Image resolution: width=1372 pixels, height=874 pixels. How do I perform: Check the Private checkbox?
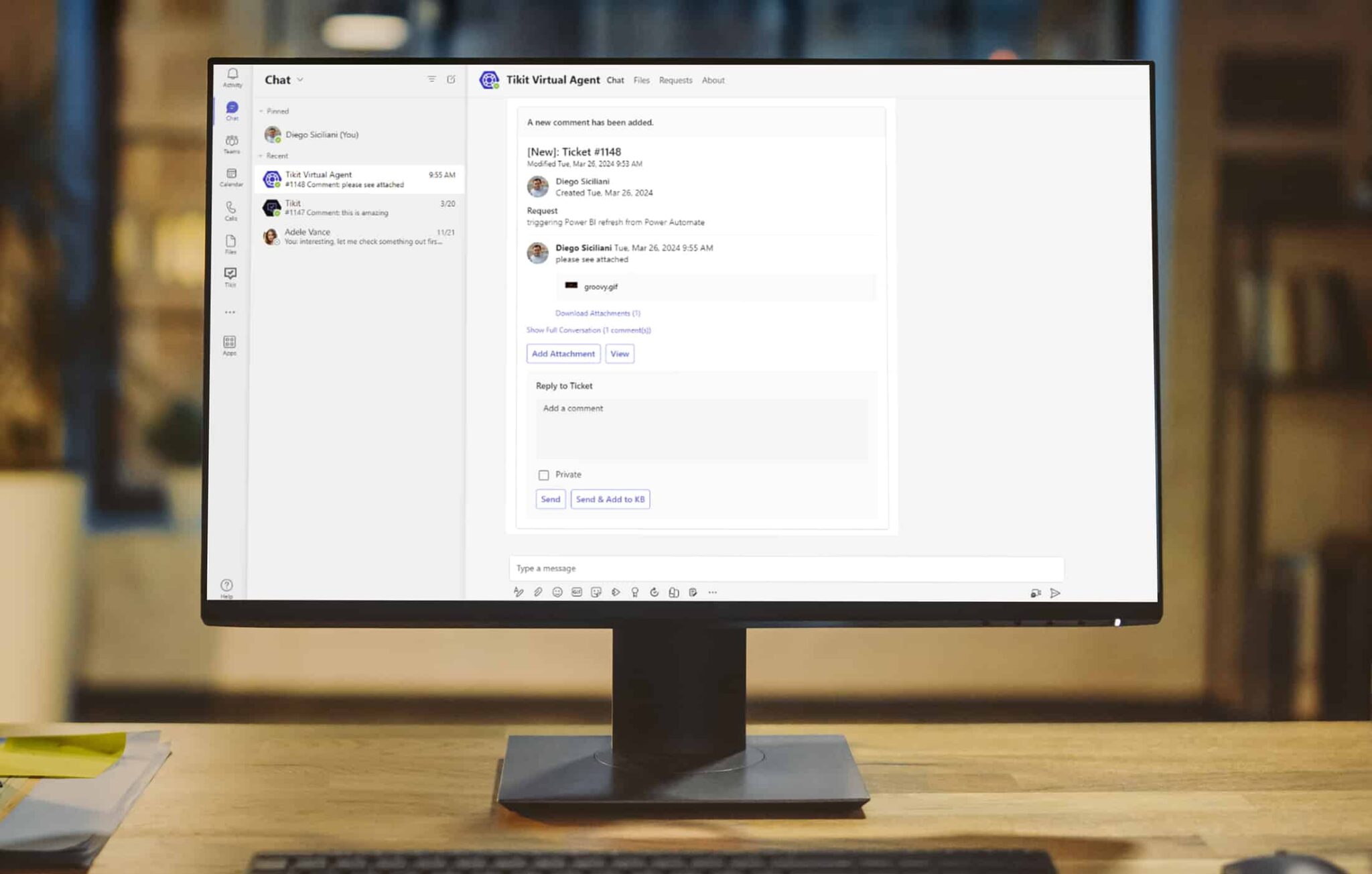pyautogui.click(x=543, y=475)
